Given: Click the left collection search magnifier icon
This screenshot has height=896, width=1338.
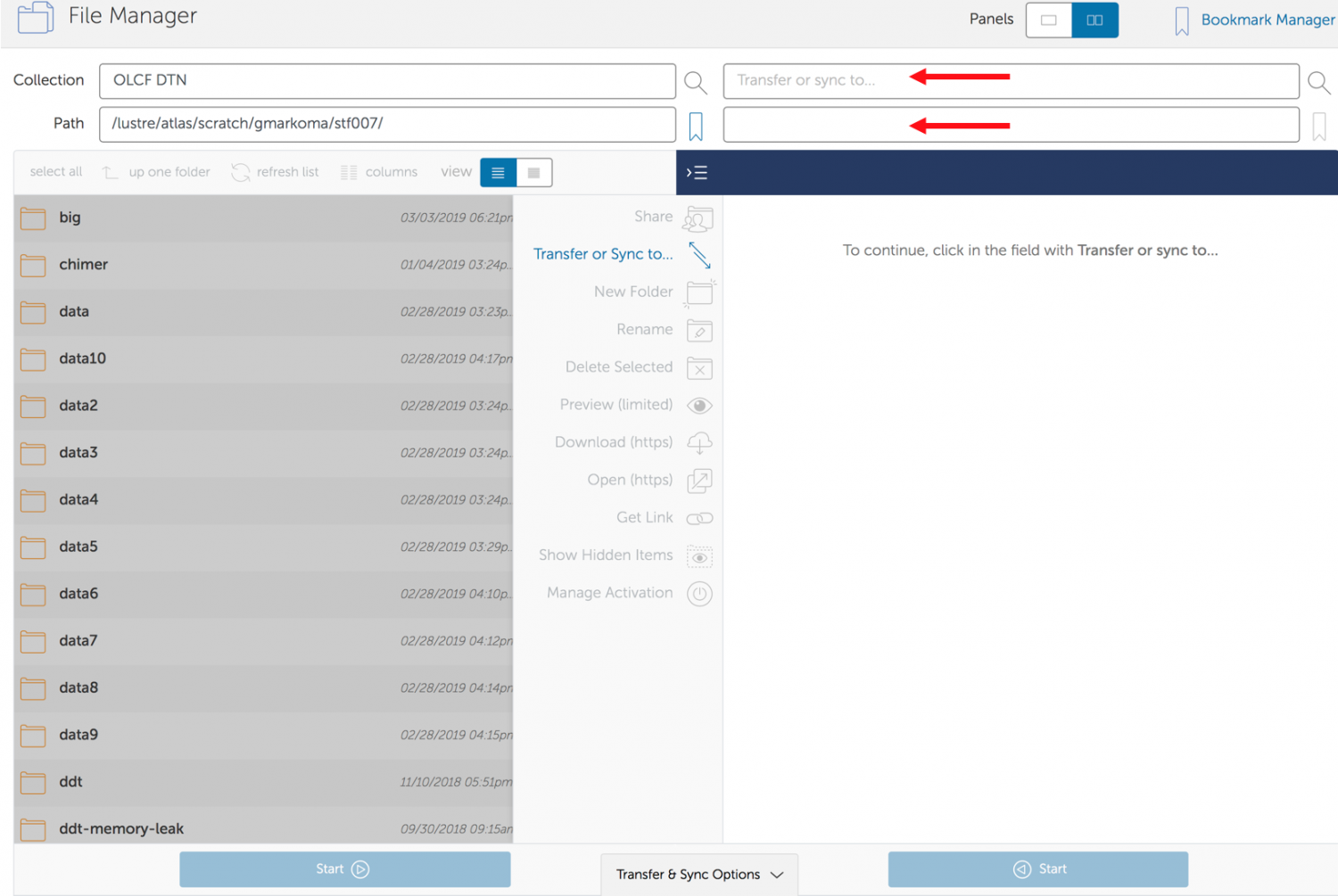Looking at the screenshot, I should (695, 83).
